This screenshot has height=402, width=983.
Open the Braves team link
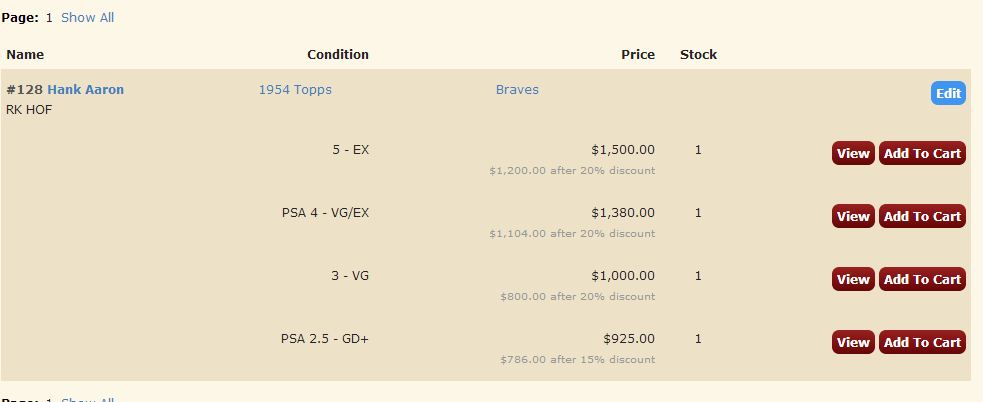tap(517, 90)
